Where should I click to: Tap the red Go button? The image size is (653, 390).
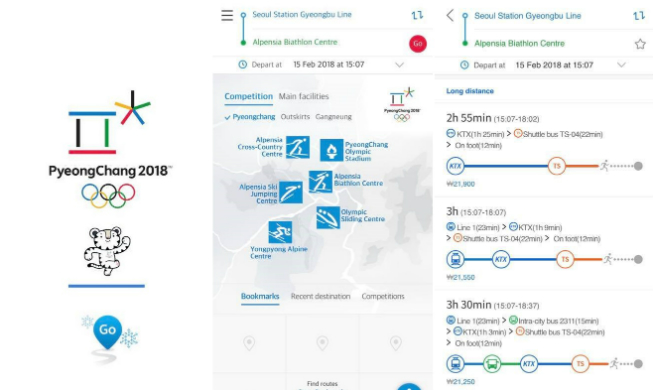pyautogui.click(x=418, y=43)
